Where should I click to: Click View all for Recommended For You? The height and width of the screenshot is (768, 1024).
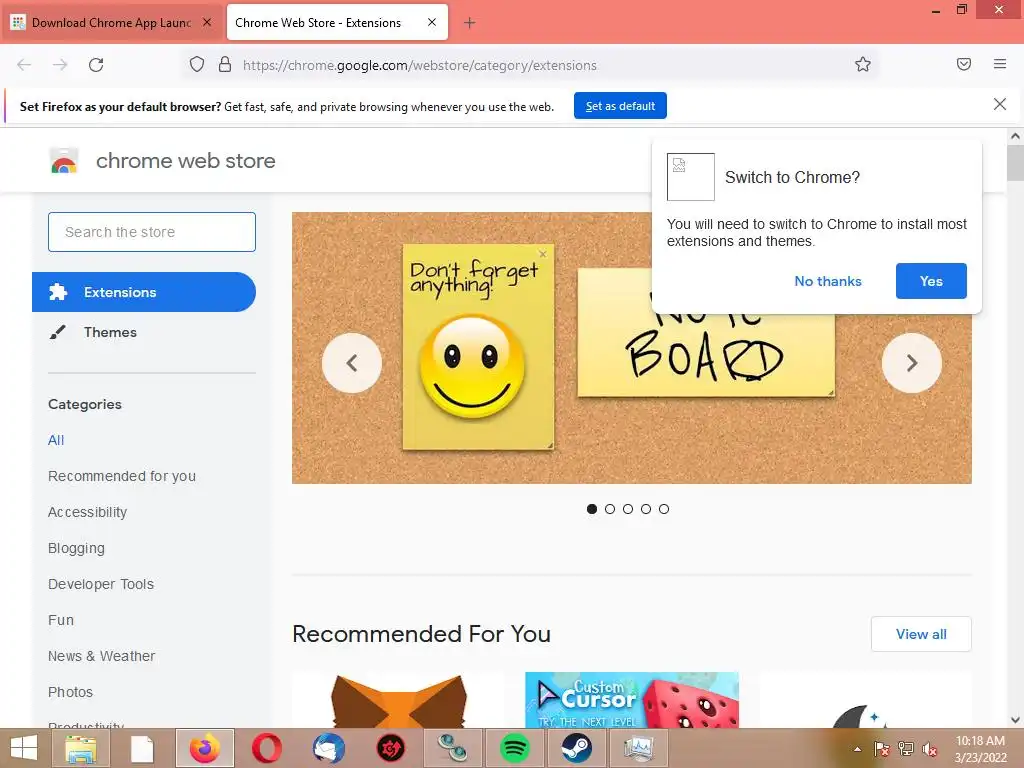pos(921,634)
